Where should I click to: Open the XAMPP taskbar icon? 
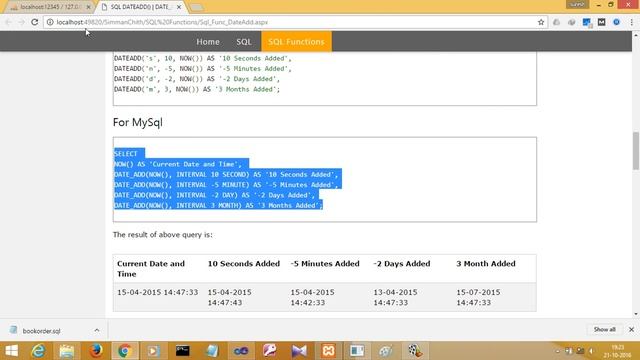click(329, 351)
